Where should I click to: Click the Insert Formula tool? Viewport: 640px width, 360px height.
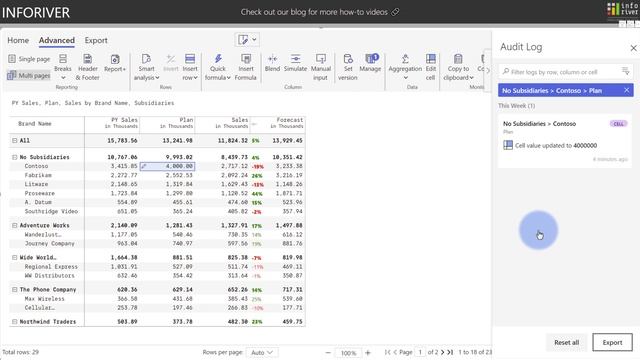(245, 67)
